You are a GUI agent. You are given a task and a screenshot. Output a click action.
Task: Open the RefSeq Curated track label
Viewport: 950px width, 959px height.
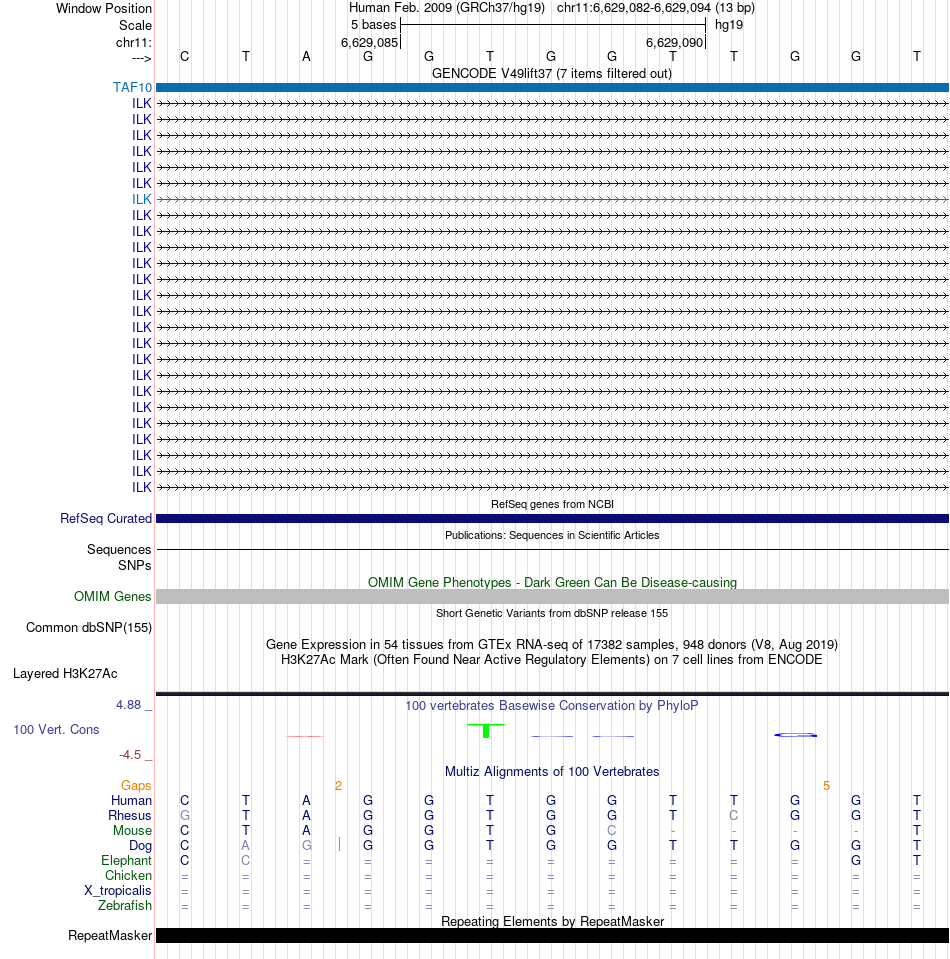pos(106,518)
